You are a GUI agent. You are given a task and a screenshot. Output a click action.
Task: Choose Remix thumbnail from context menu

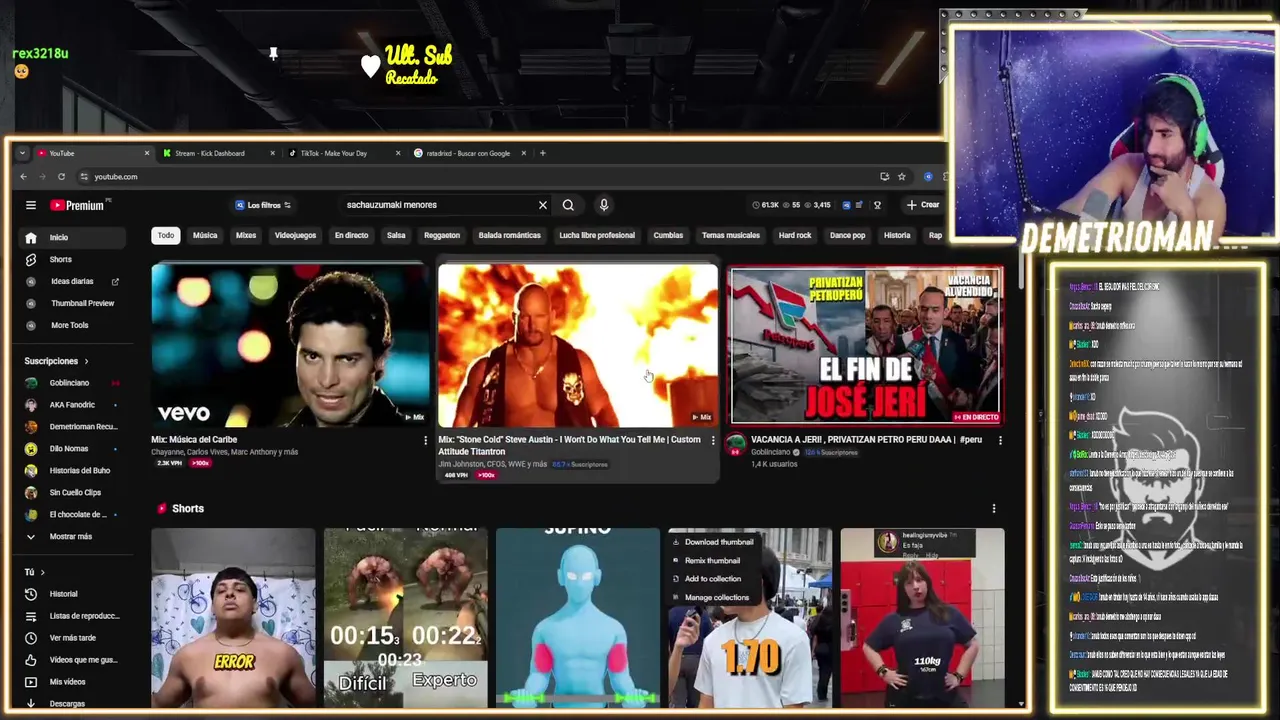pyautogui.click(x=712, y=561)
